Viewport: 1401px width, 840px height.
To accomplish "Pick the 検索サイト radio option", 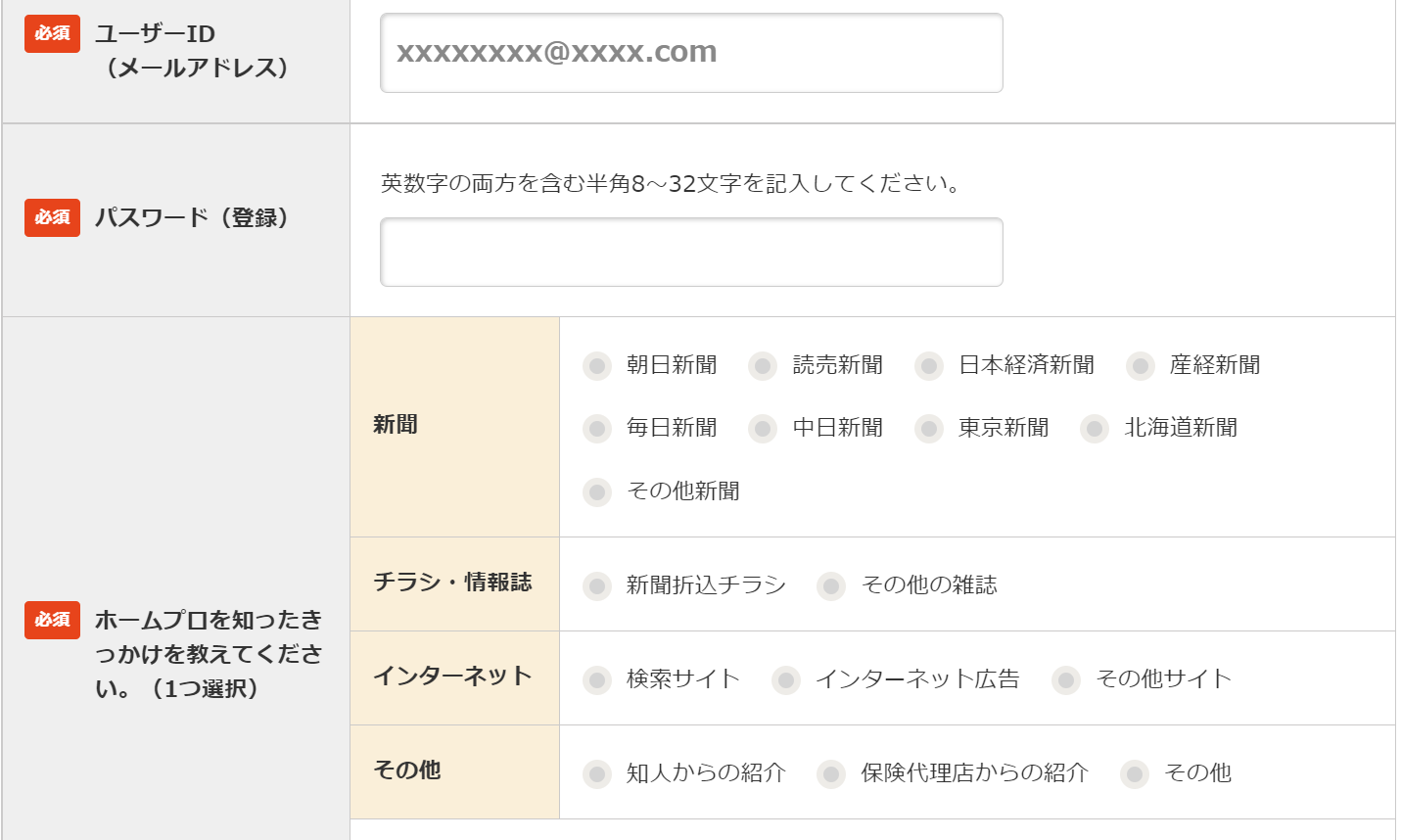I will (597, 679).
